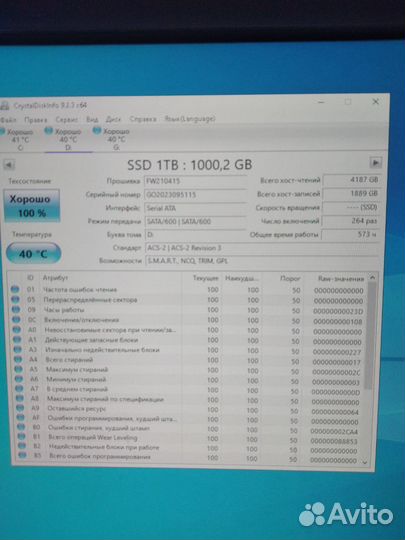Click the CrystalDiskInfo title bar app icon
This screenshot has width=405, height=540.
[x=4, y=106]
